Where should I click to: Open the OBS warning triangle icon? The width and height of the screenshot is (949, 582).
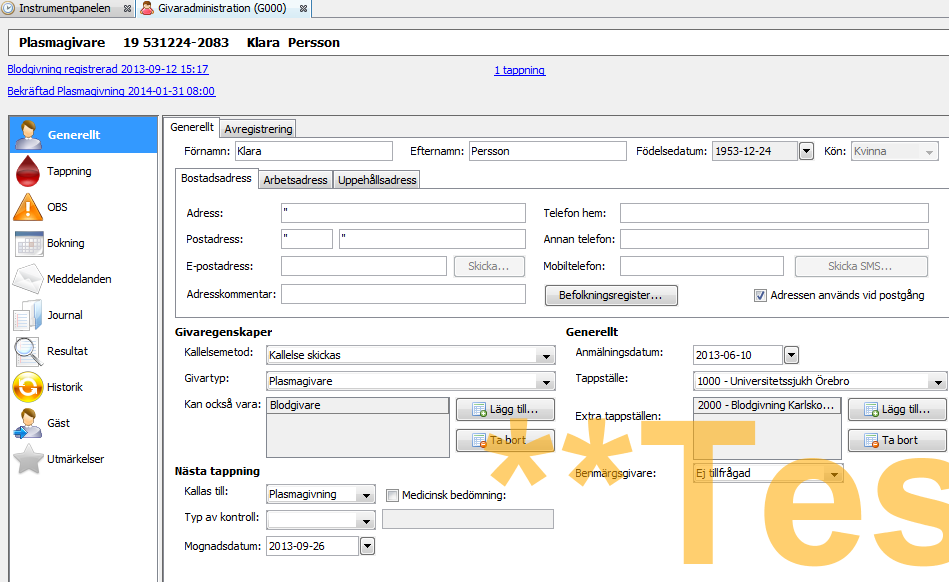click(28, 207)
